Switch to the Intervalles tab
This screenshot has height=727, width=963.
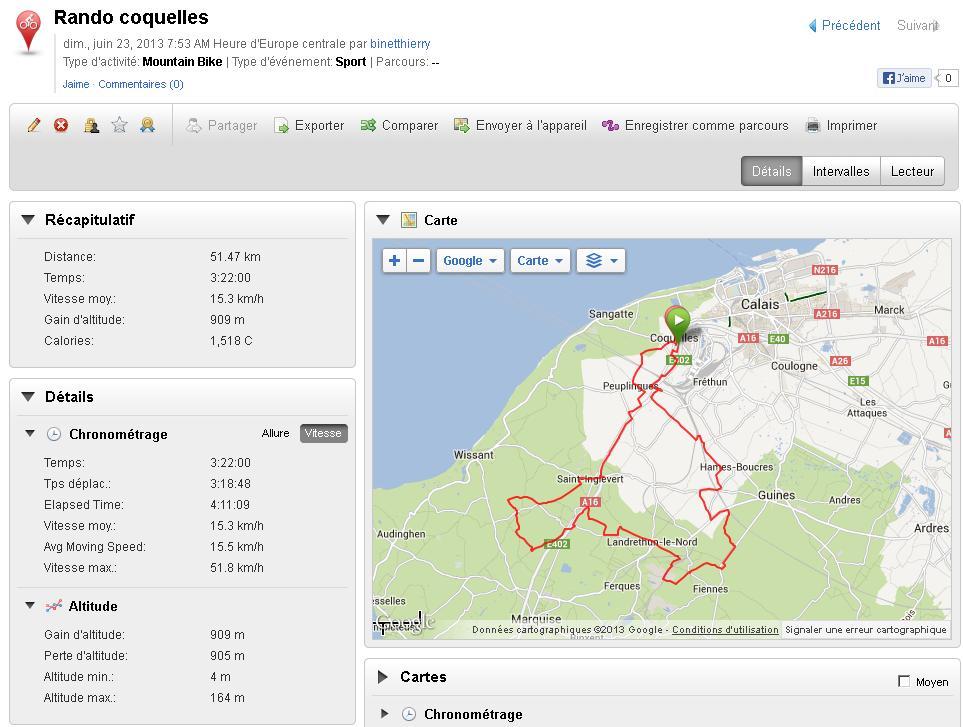point(840,171)
